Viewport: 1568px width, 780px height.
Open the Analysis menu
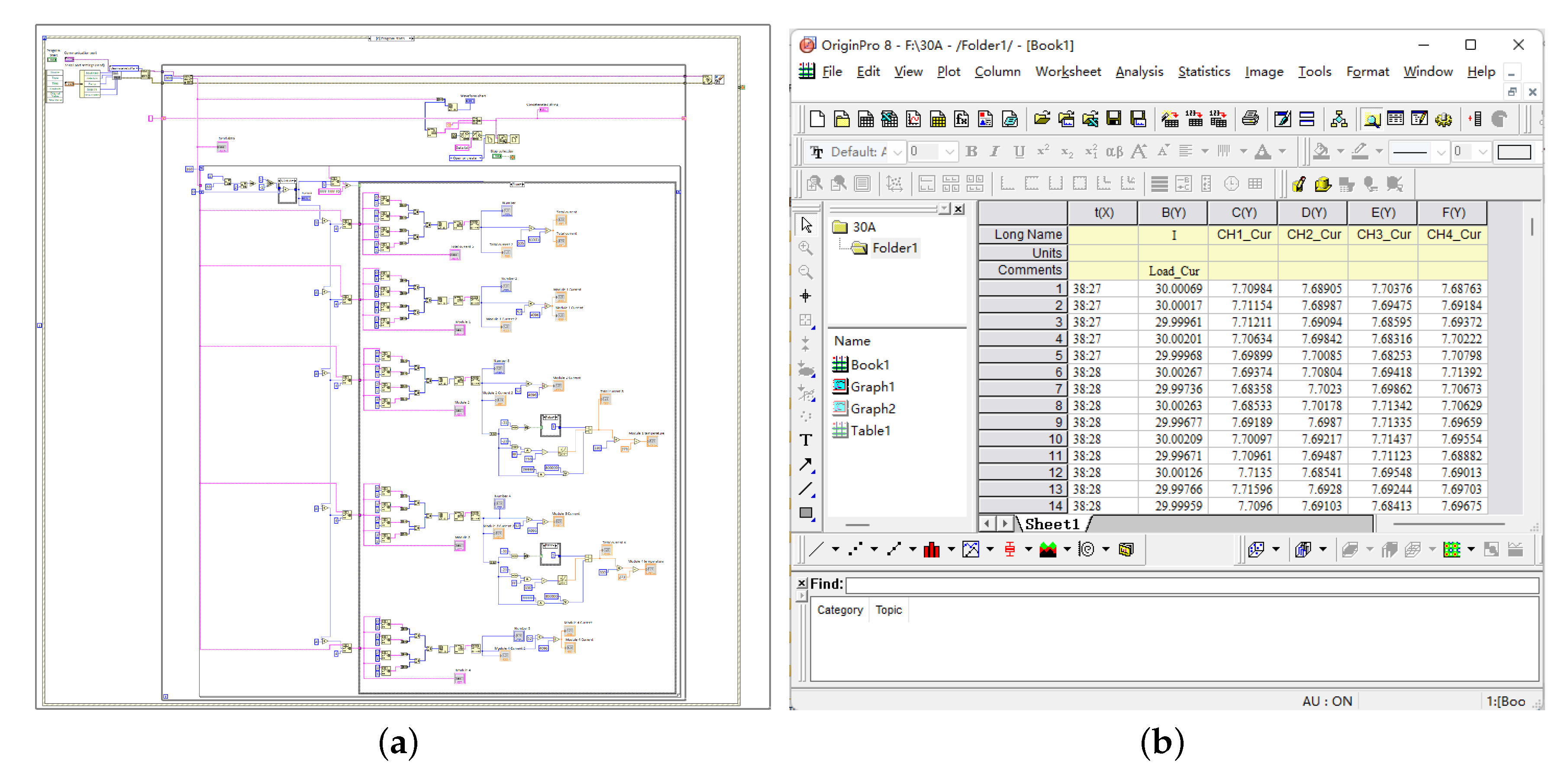tap(1139, 72)
